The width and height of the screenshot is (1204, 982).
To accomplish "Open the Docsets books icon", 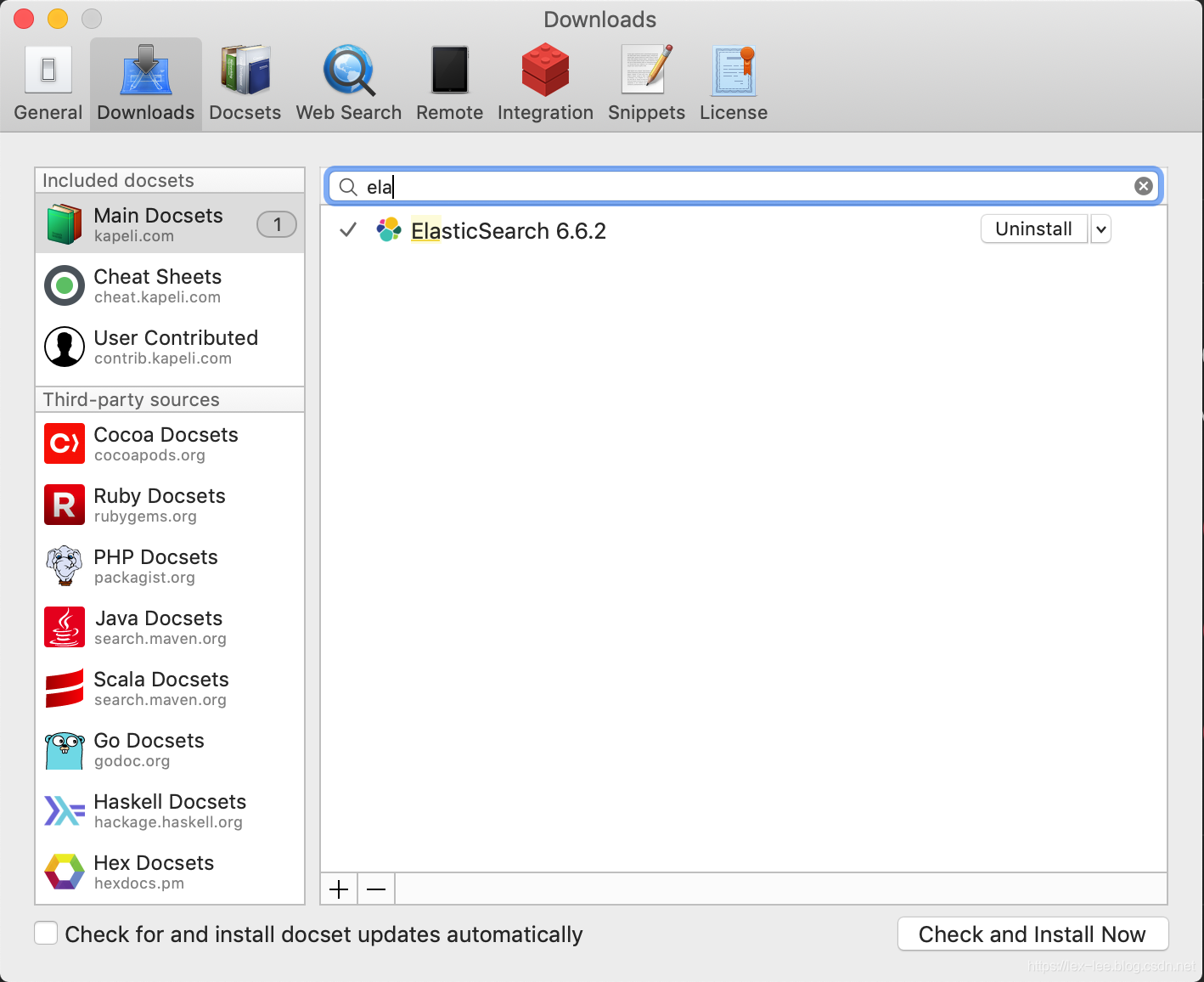I will 245,70.
